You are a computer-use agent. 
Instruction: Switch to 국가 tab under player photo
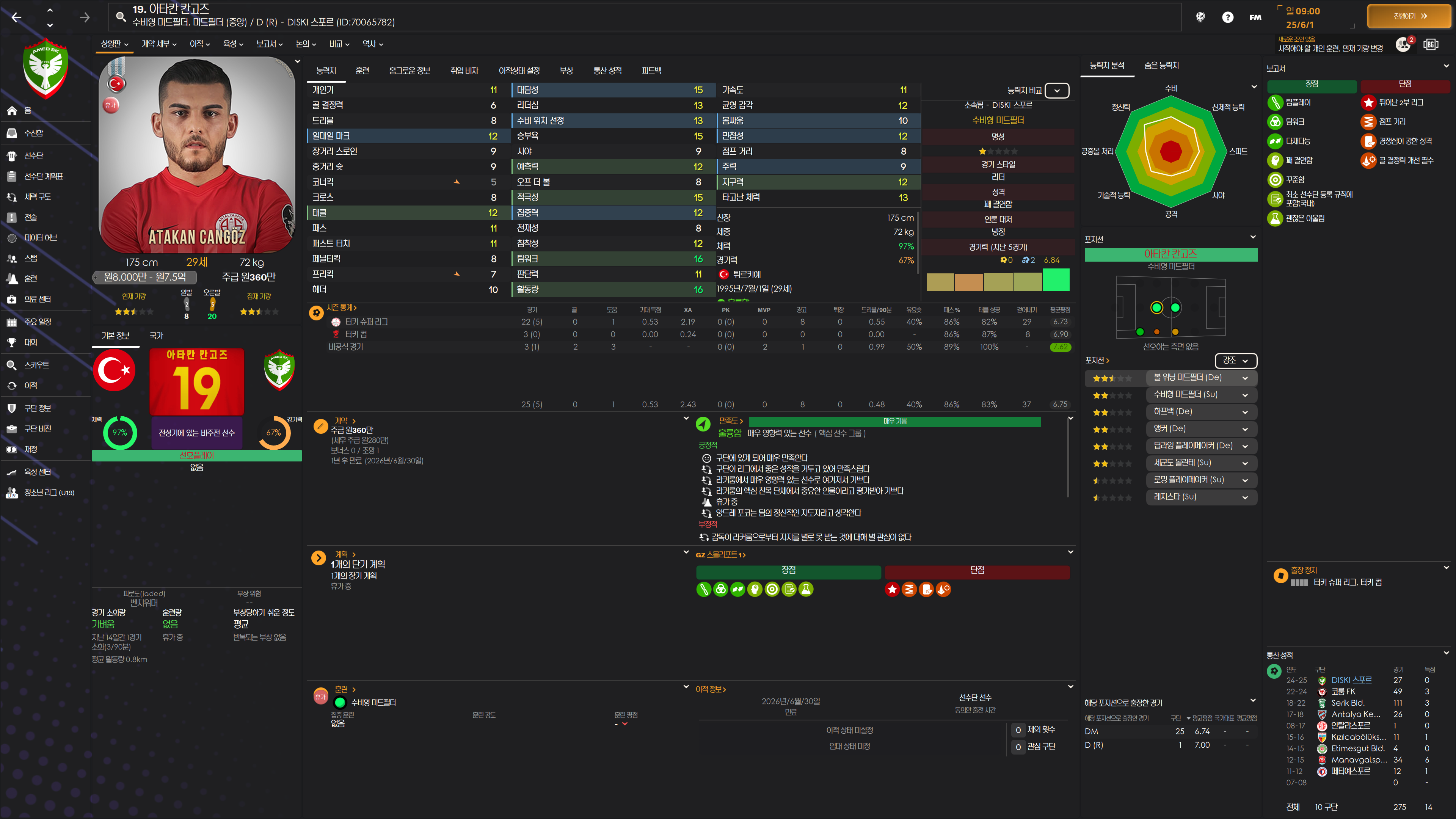tap(156, 336)
